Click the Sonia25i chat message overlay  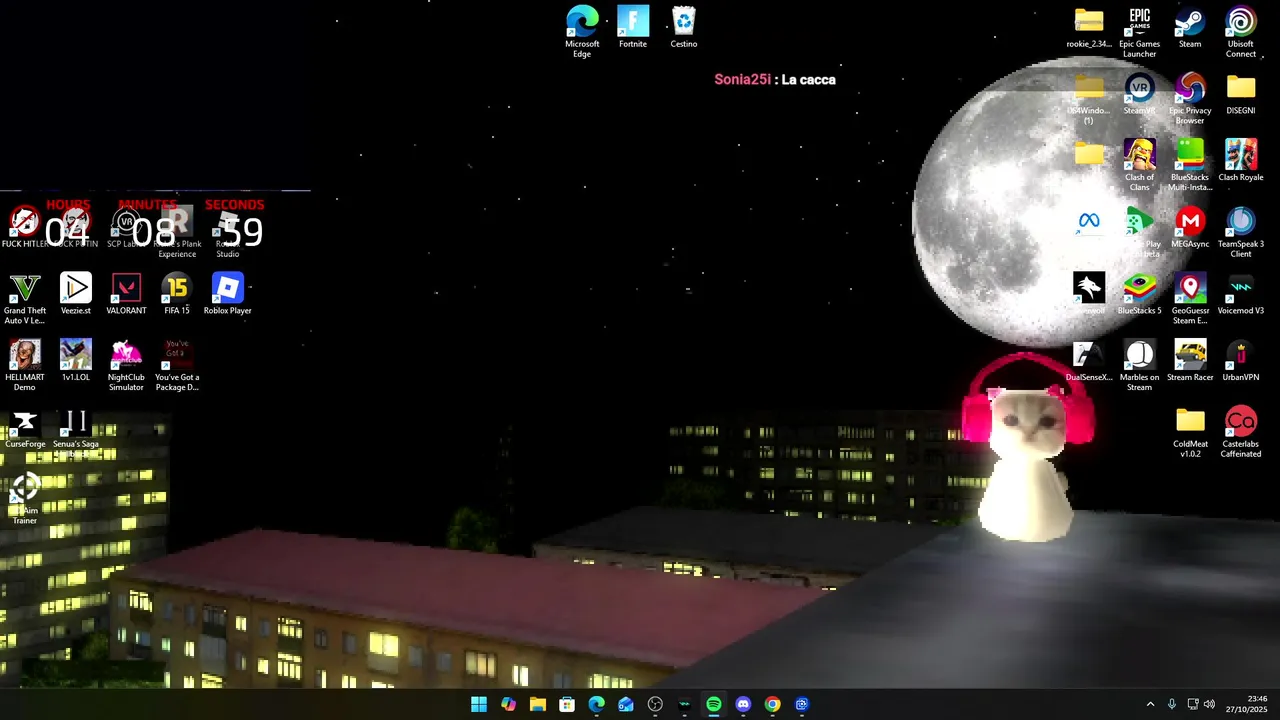tap(775, 79)
